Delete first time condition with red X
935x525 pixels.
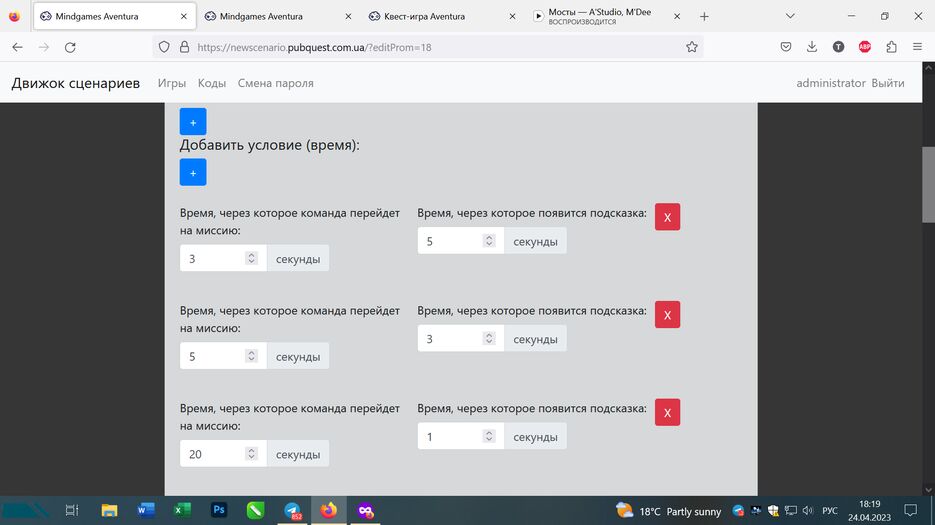[667, 217]
